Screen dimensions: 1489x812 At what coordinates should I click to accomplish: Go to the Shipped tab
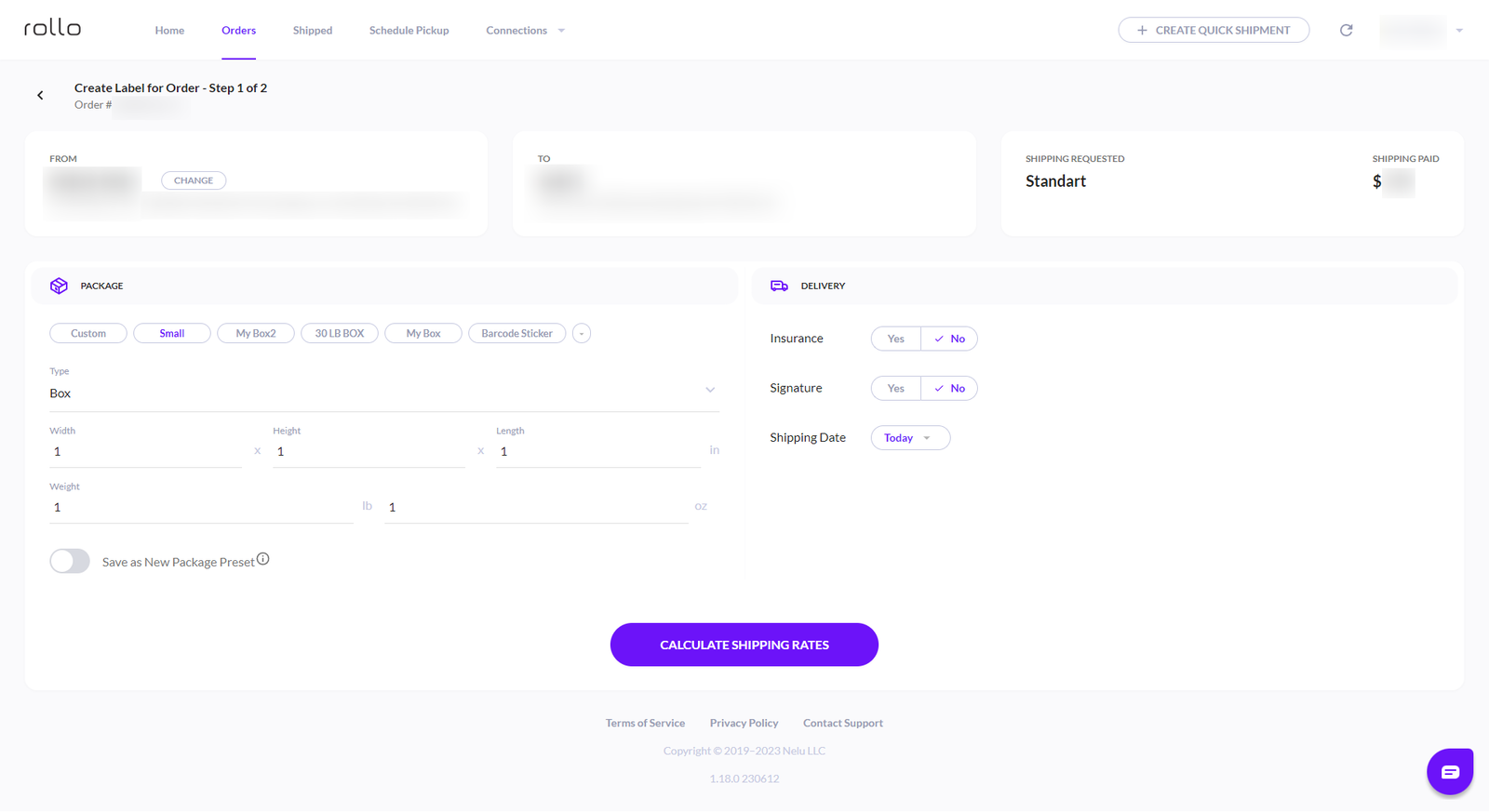[313, 31]
